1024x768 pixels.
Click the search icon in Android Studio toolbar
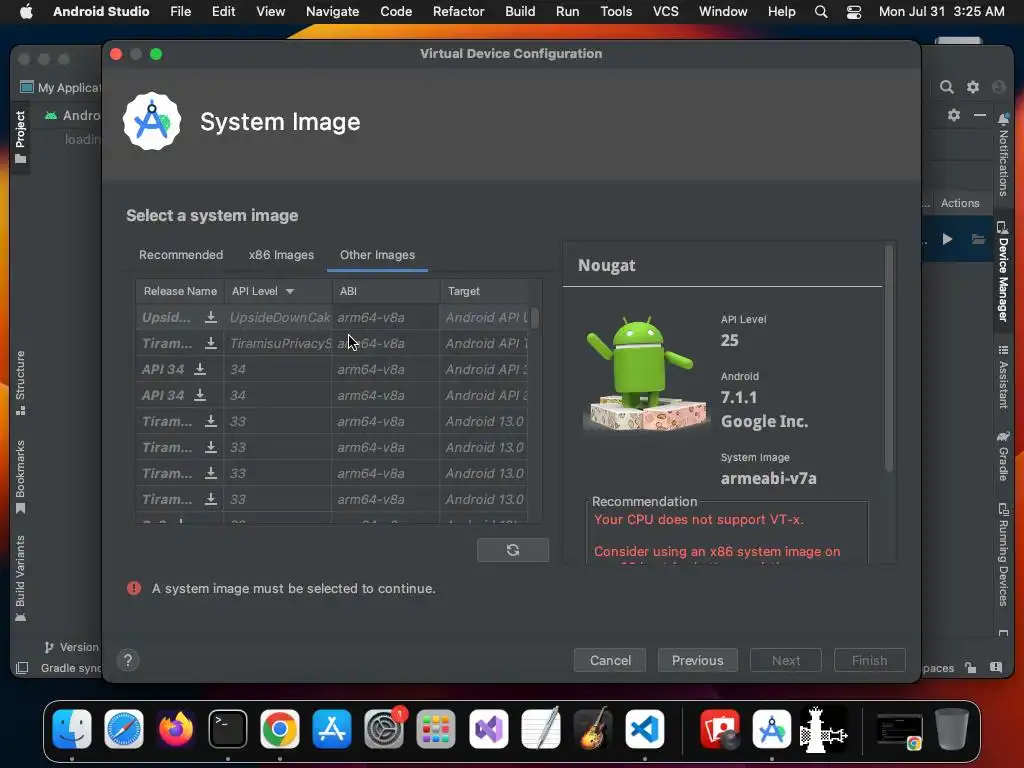[946, 87]
